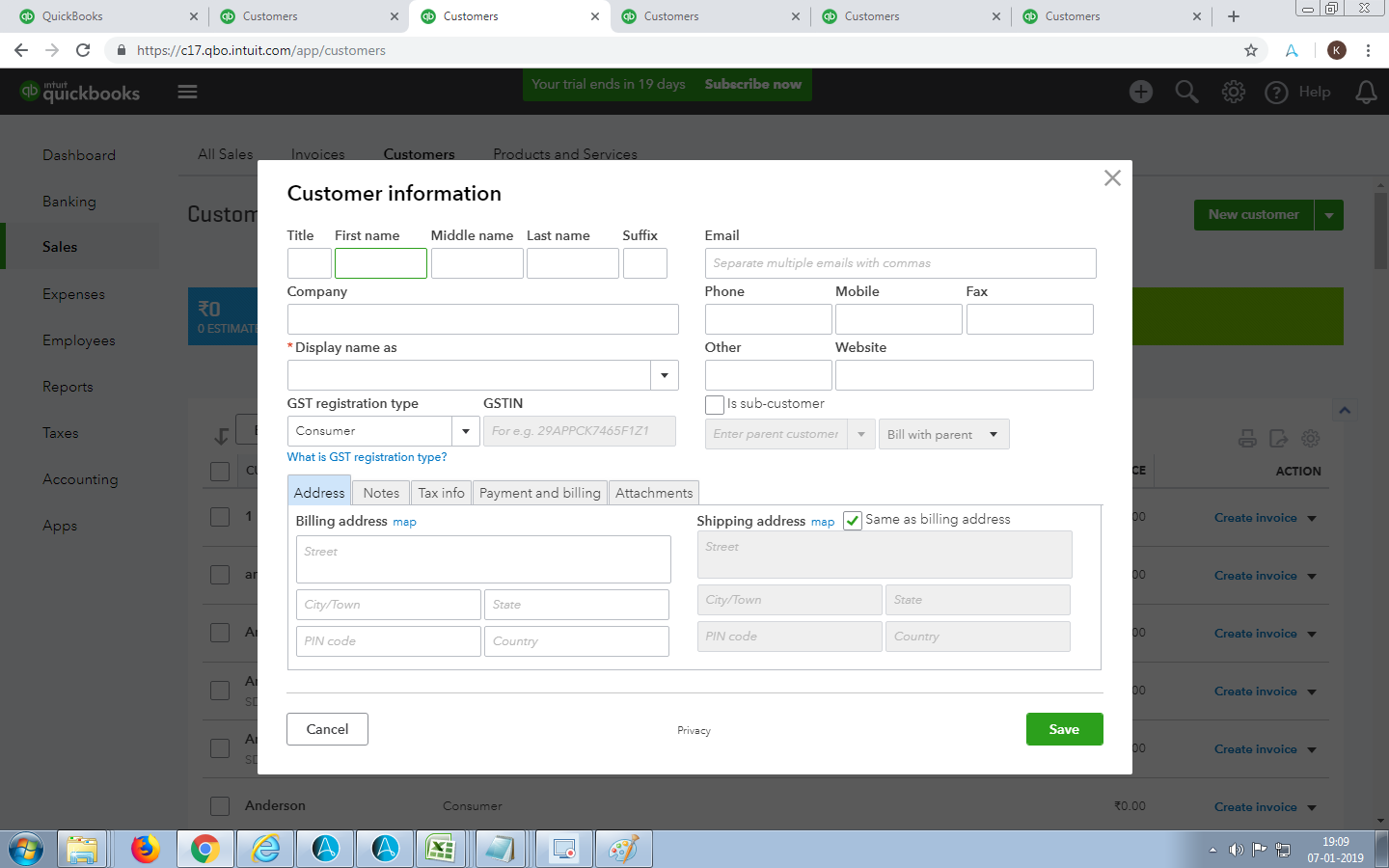
Task: Switch to the Tax info tab
Action: click(441, 493)
